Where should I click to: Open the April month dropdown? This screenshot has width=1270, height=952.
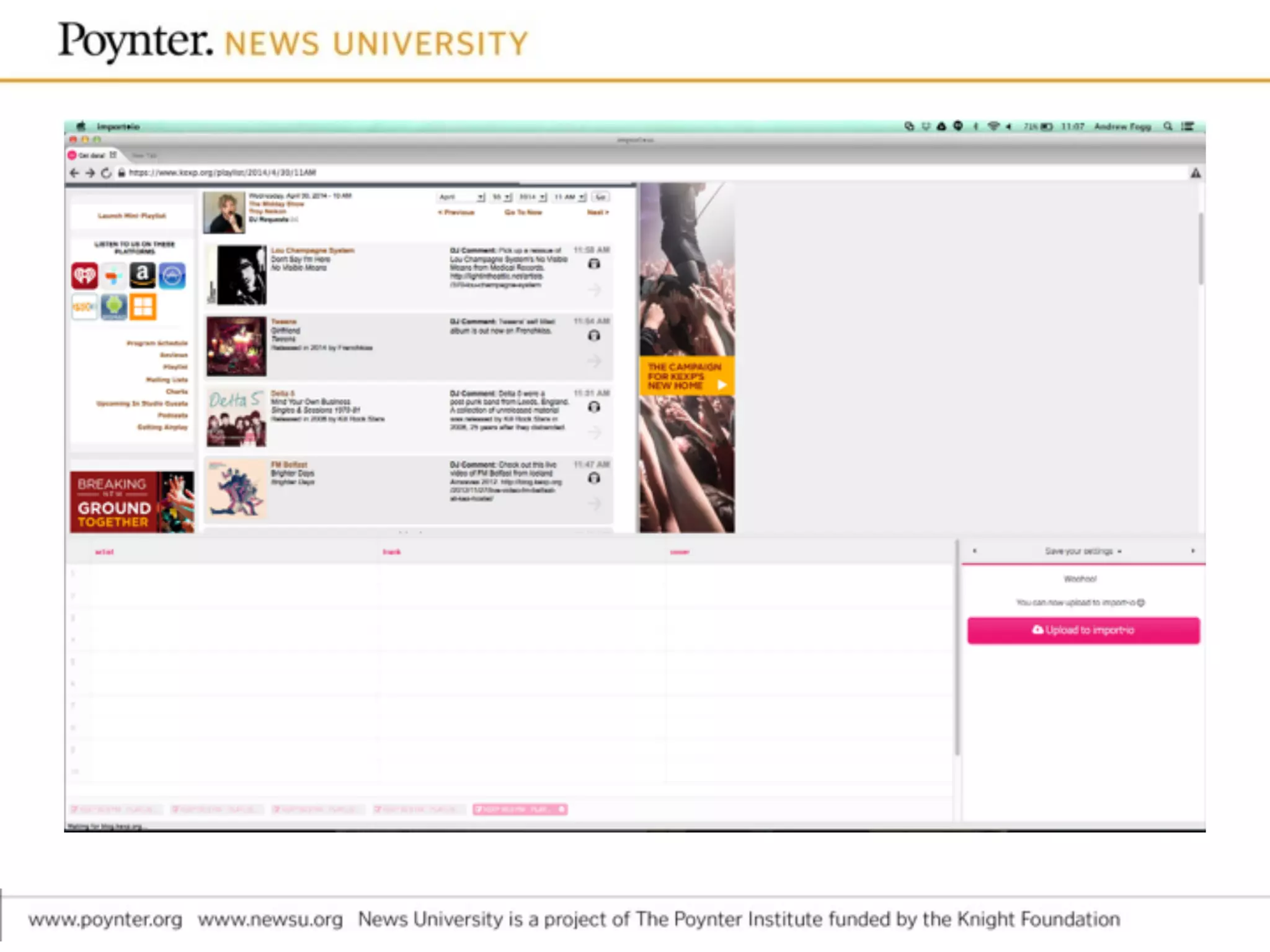pyautogui.click(x=461, y=197)
